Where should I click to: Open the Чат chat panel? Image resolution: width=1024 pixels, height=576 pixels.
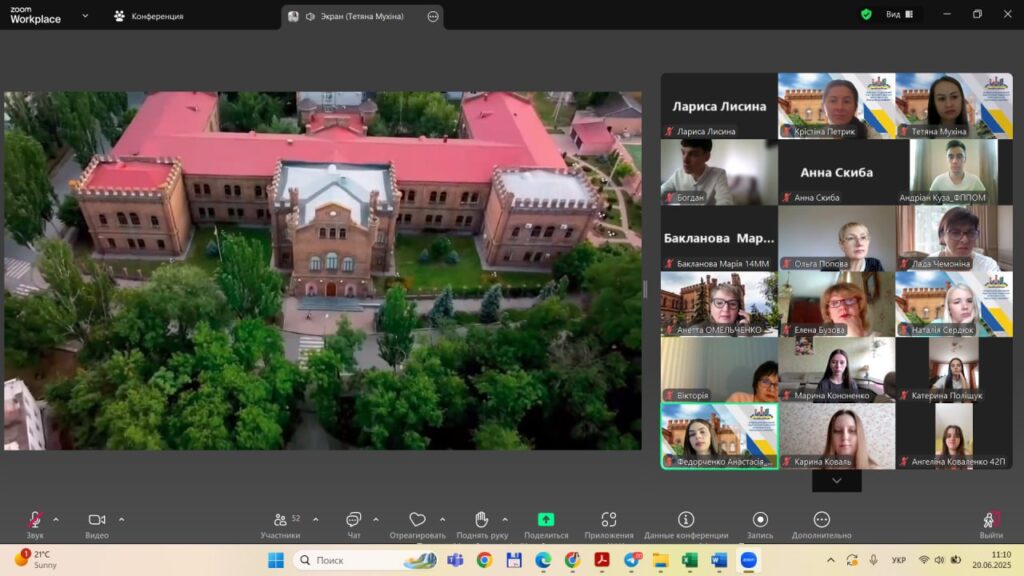tap(353, 520)
